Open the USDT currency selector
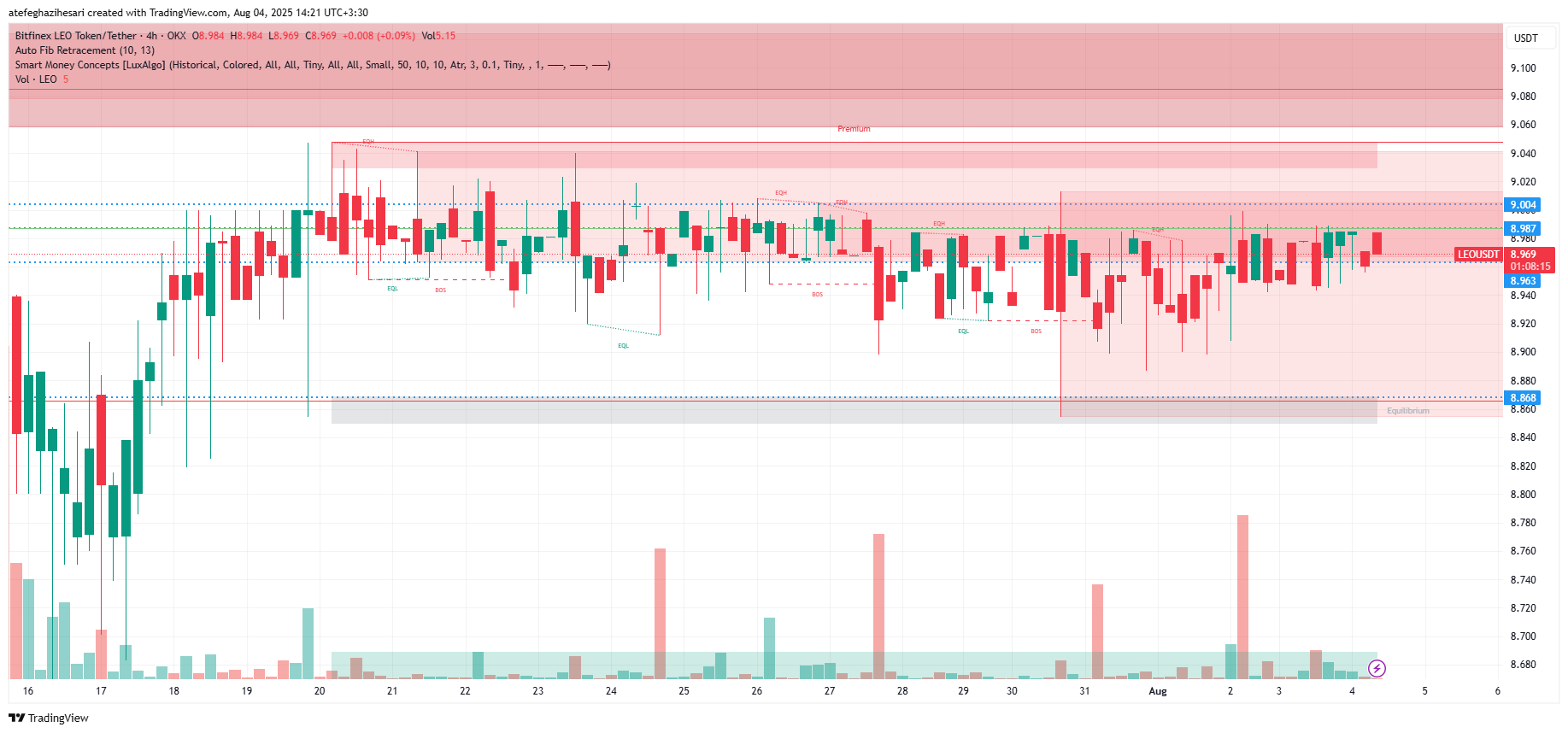Image resolution: width=1568 pixels, height=733 pixels. pyautogui.click(x=1525, y=38)
